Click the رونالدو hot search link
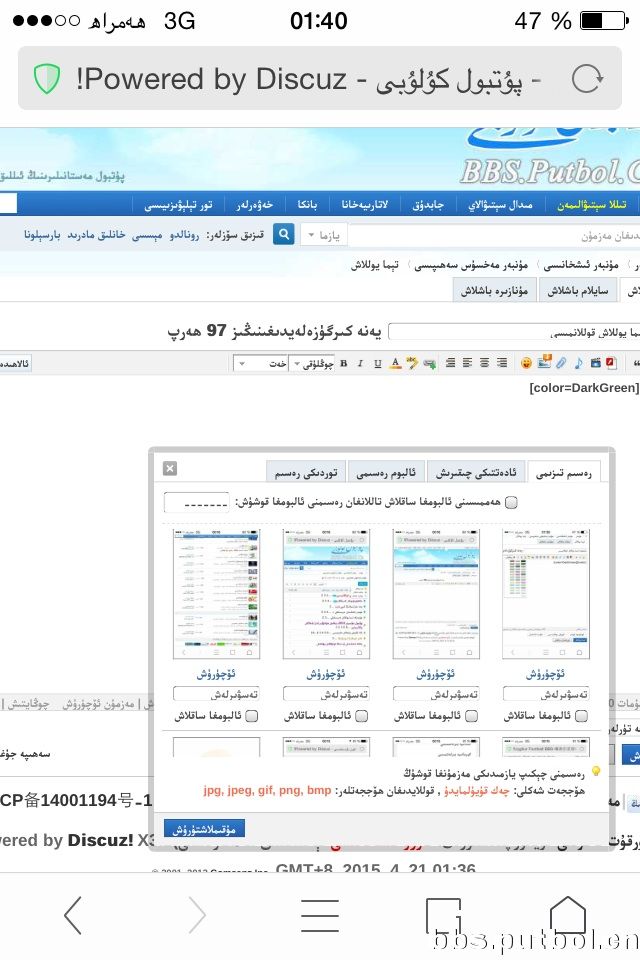Screen dimensions: 640x960 point(184,235)
